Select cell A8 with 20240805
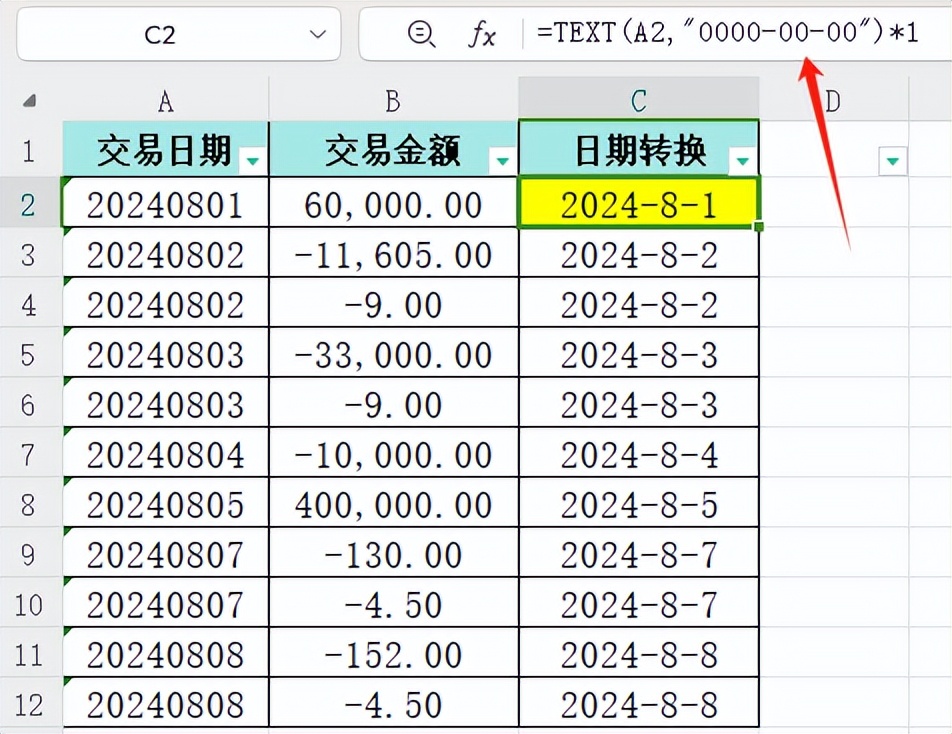Viewport: 952px width, 734px height. [x=165, y=503]
